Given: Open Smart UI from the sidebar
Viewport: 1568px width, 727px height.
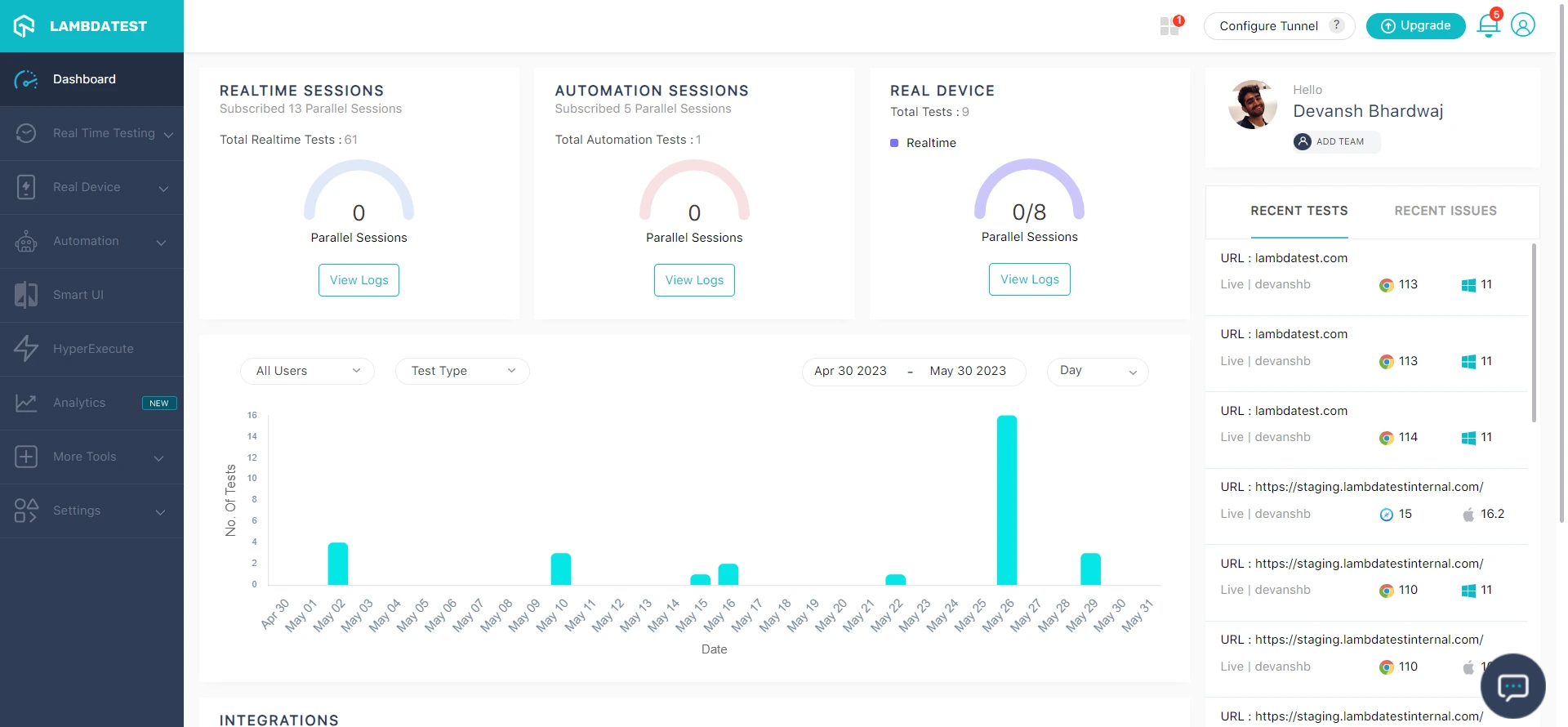Looking at the screenshot, I should [x=91, y=295].
